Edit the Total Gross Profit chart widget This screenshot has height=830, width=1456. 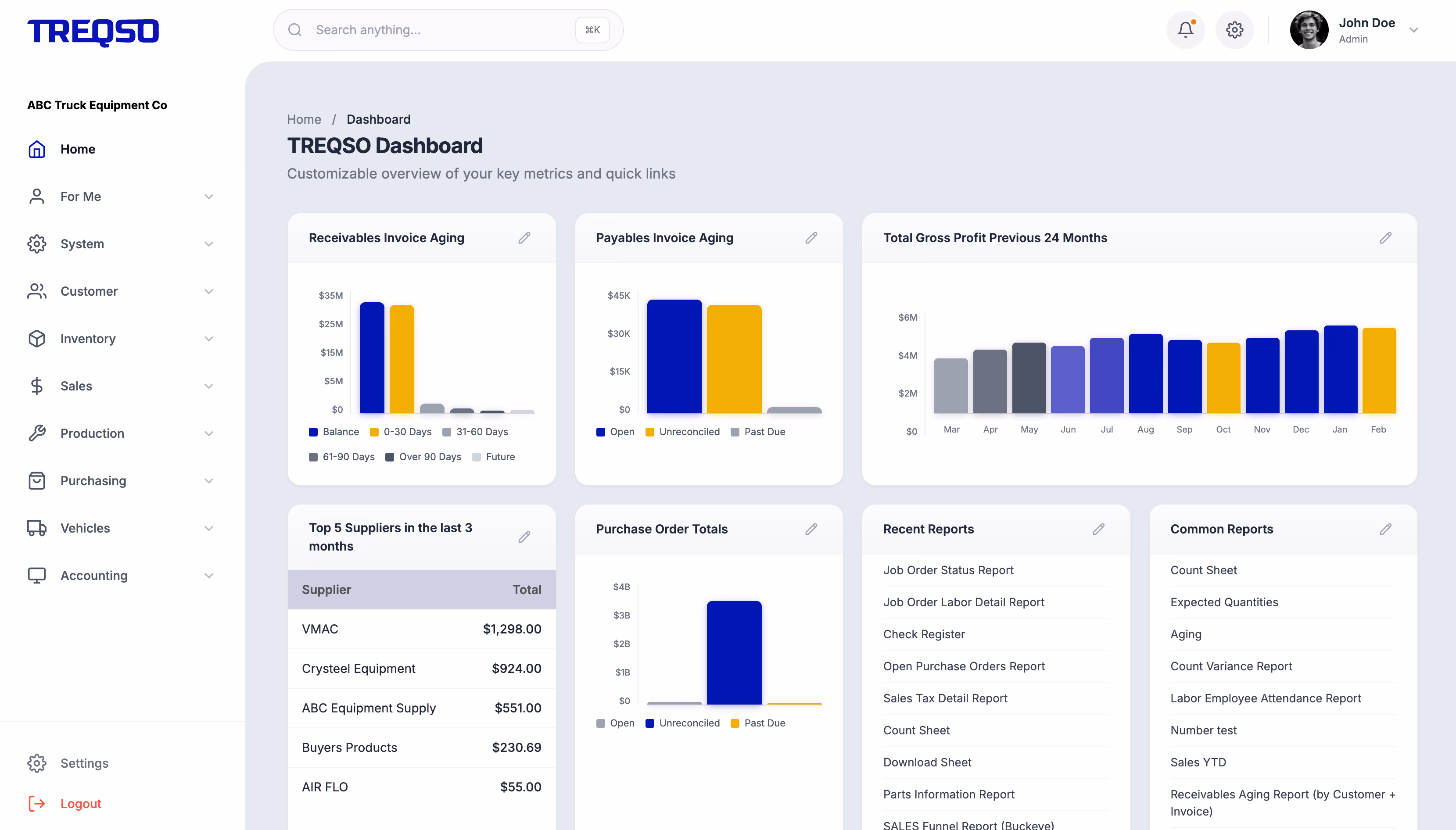[x=1385, y=238]
